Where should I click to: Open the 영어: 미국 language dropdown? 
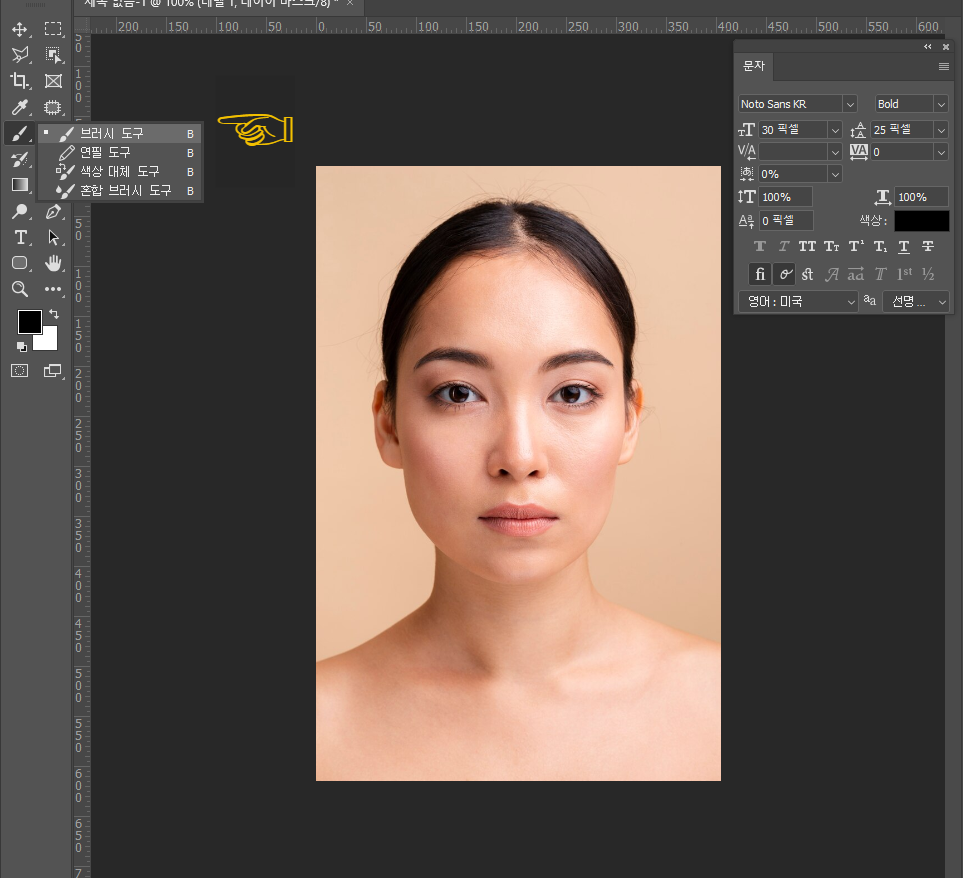coord(798,301)
